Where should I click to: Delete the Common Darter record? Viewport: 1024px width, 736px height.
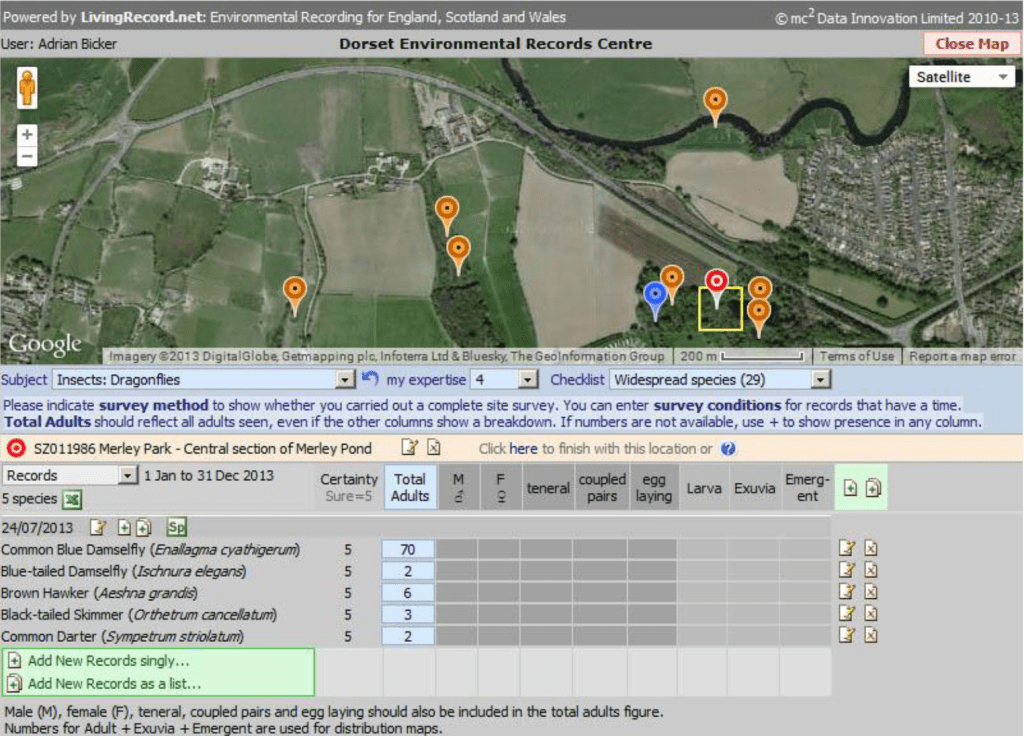(x=871, y=636)
